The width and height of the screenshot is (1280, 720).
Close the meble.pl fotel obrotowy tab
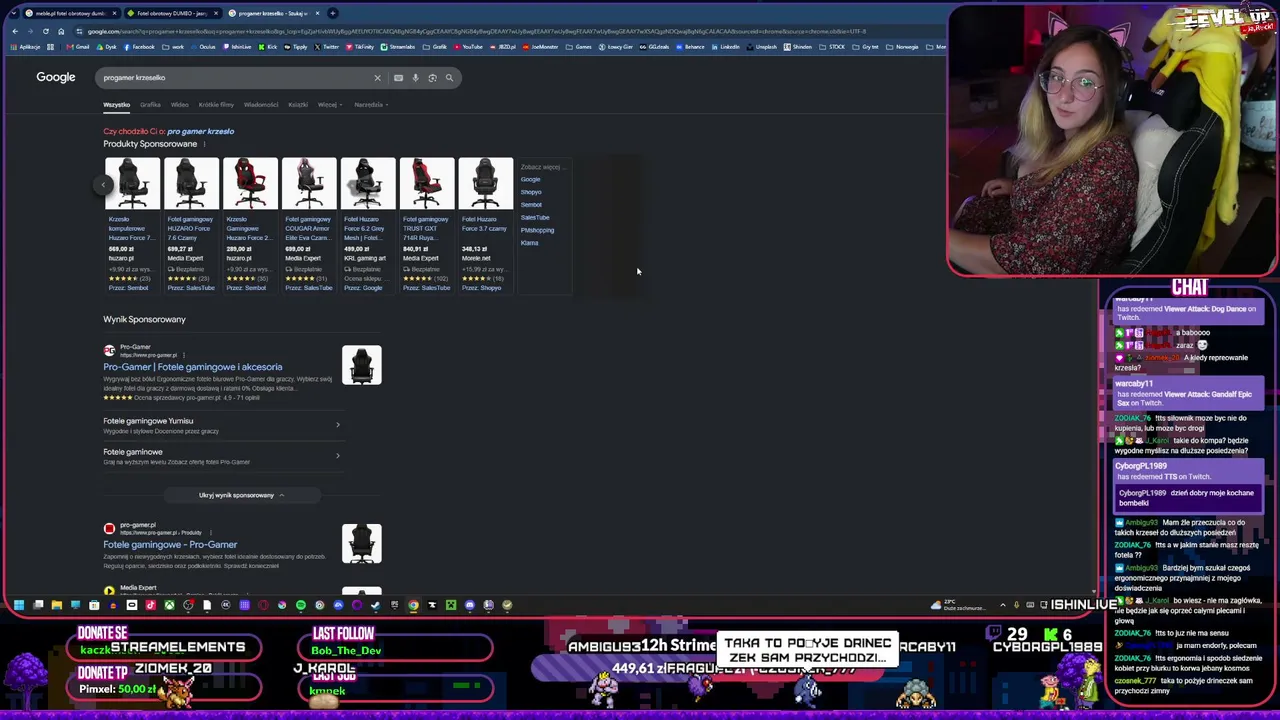click(115, 13)
